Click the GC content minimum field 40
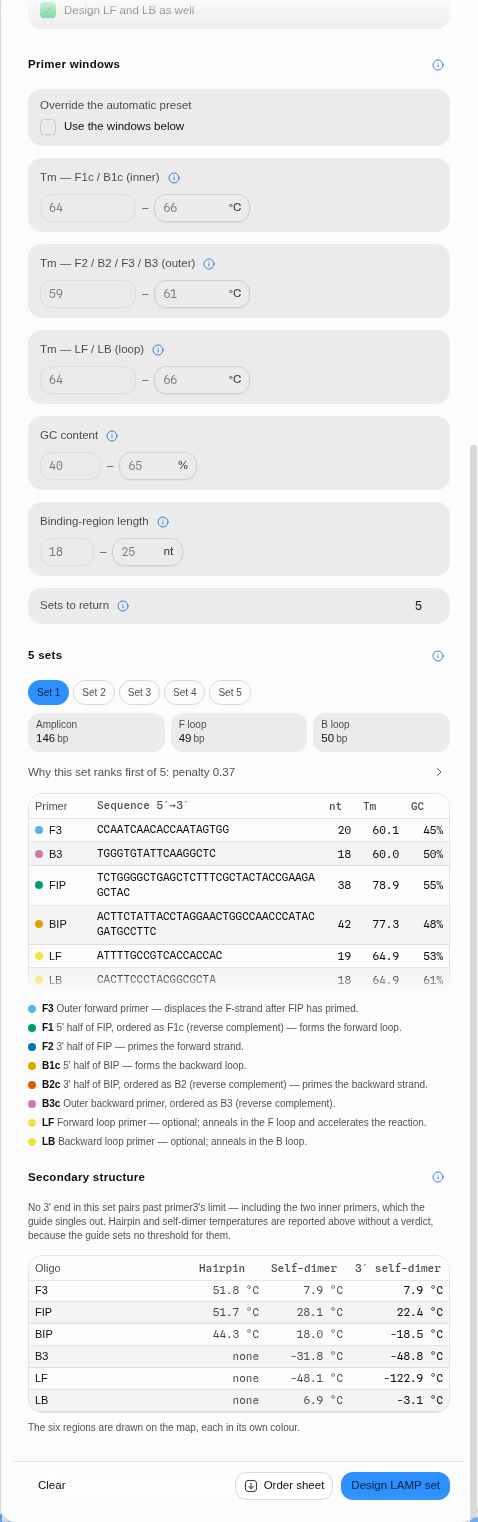The height and width of the screenshot is (1522, 478). pyautogui.click(x=70, y=466)
